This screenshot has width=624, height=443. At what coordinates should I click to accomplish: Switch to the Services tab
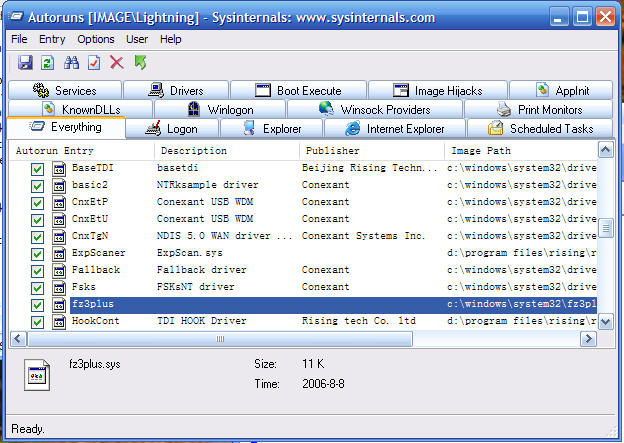(65, 90)
